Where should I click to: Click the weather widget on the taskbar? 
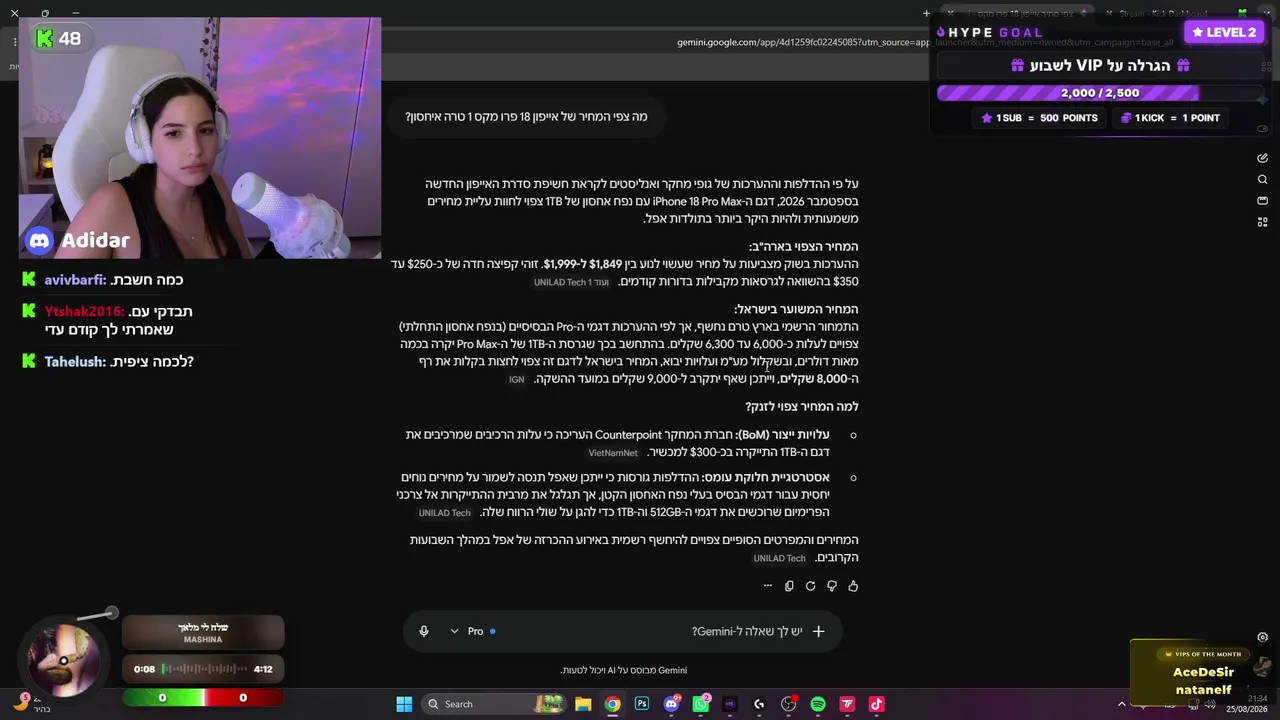[30, 704]
